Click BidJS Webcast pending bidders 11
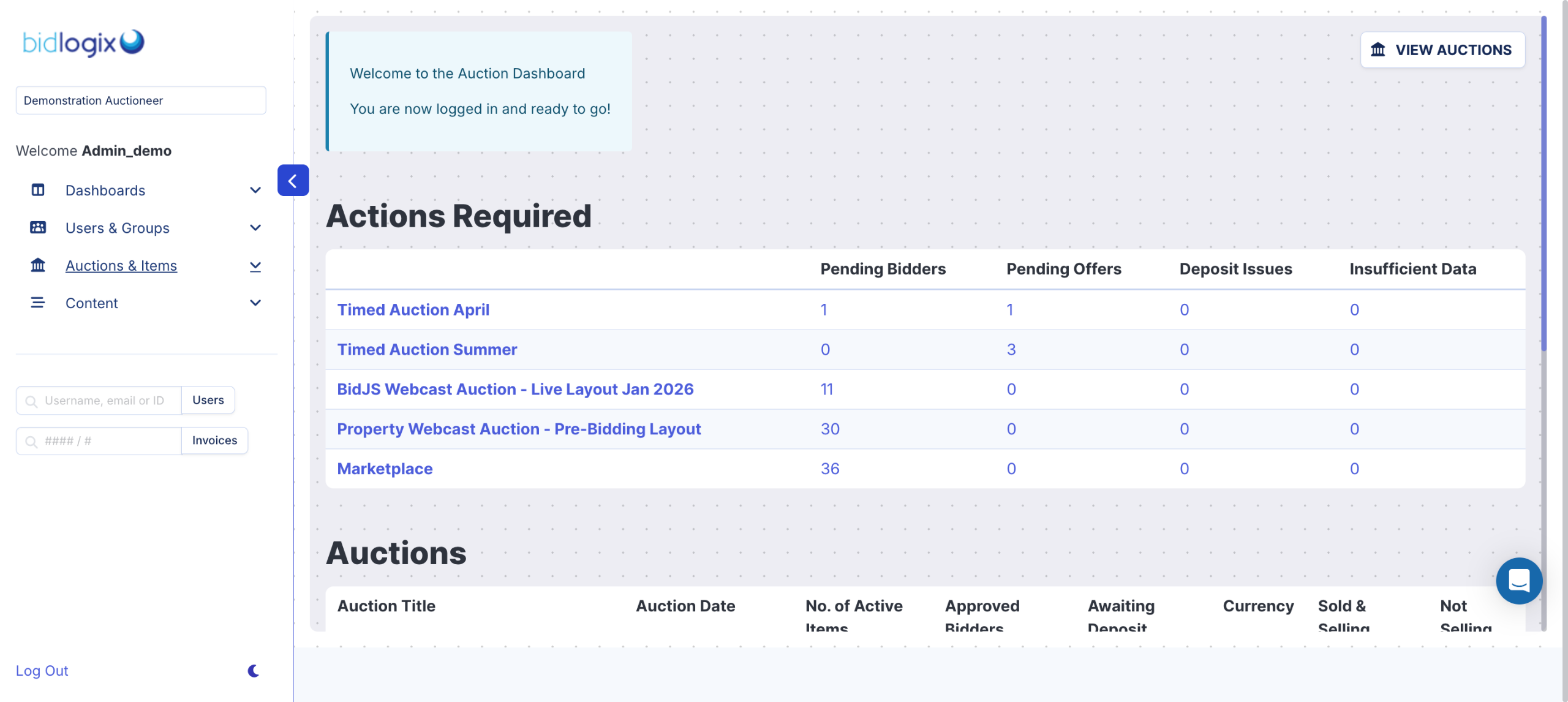Screen dimensions: 1568x702 point(827,389)
